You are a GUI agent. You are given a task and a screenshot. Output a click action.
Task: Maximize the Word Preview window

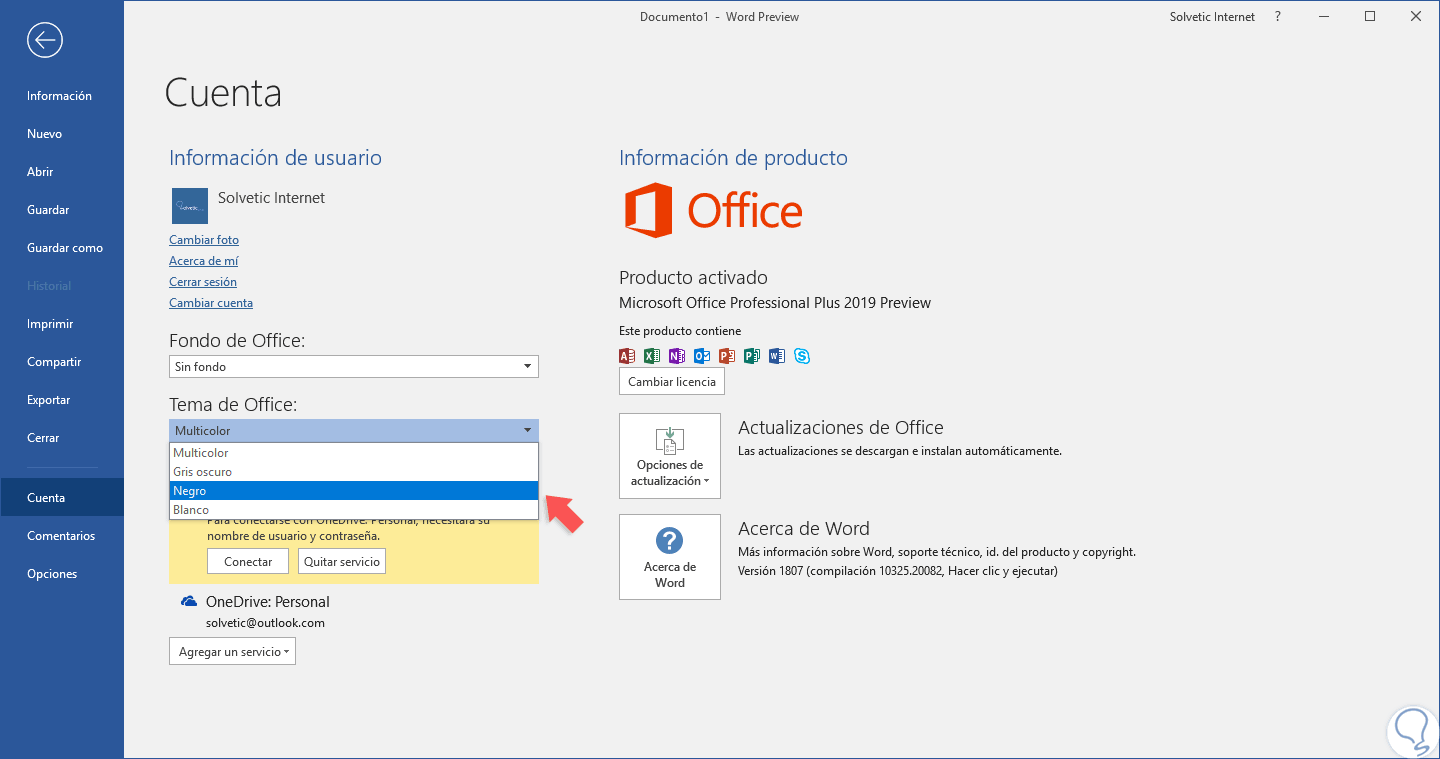[1370, 17]
